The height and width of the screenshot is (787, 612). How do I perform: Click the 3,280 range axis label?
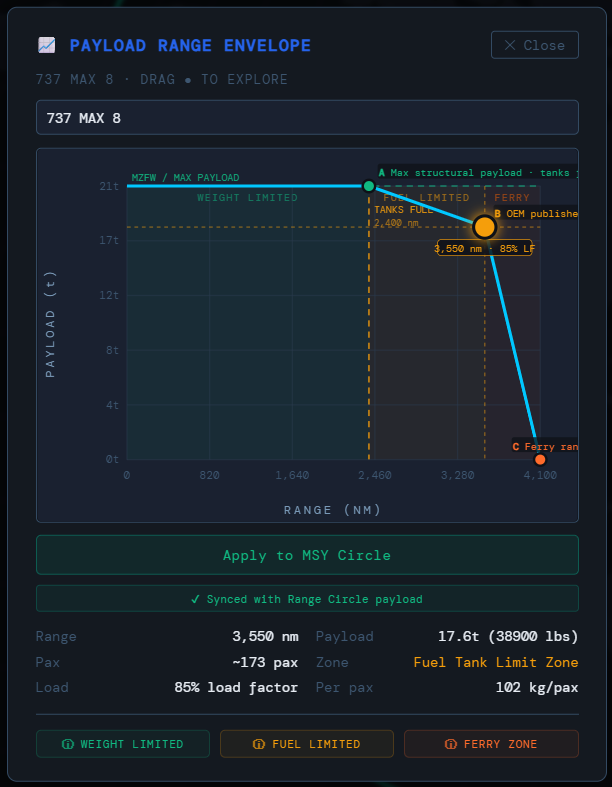457,475
